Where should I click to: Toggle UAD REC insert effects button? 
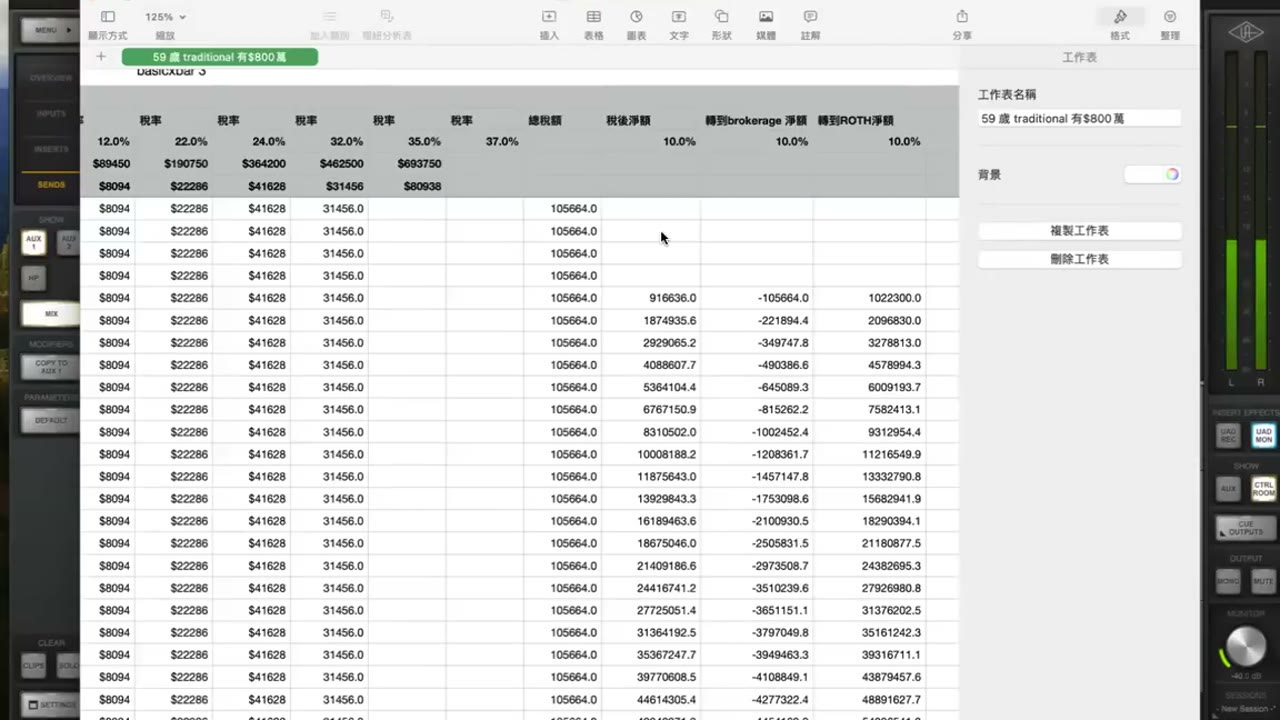(1228, 436)
